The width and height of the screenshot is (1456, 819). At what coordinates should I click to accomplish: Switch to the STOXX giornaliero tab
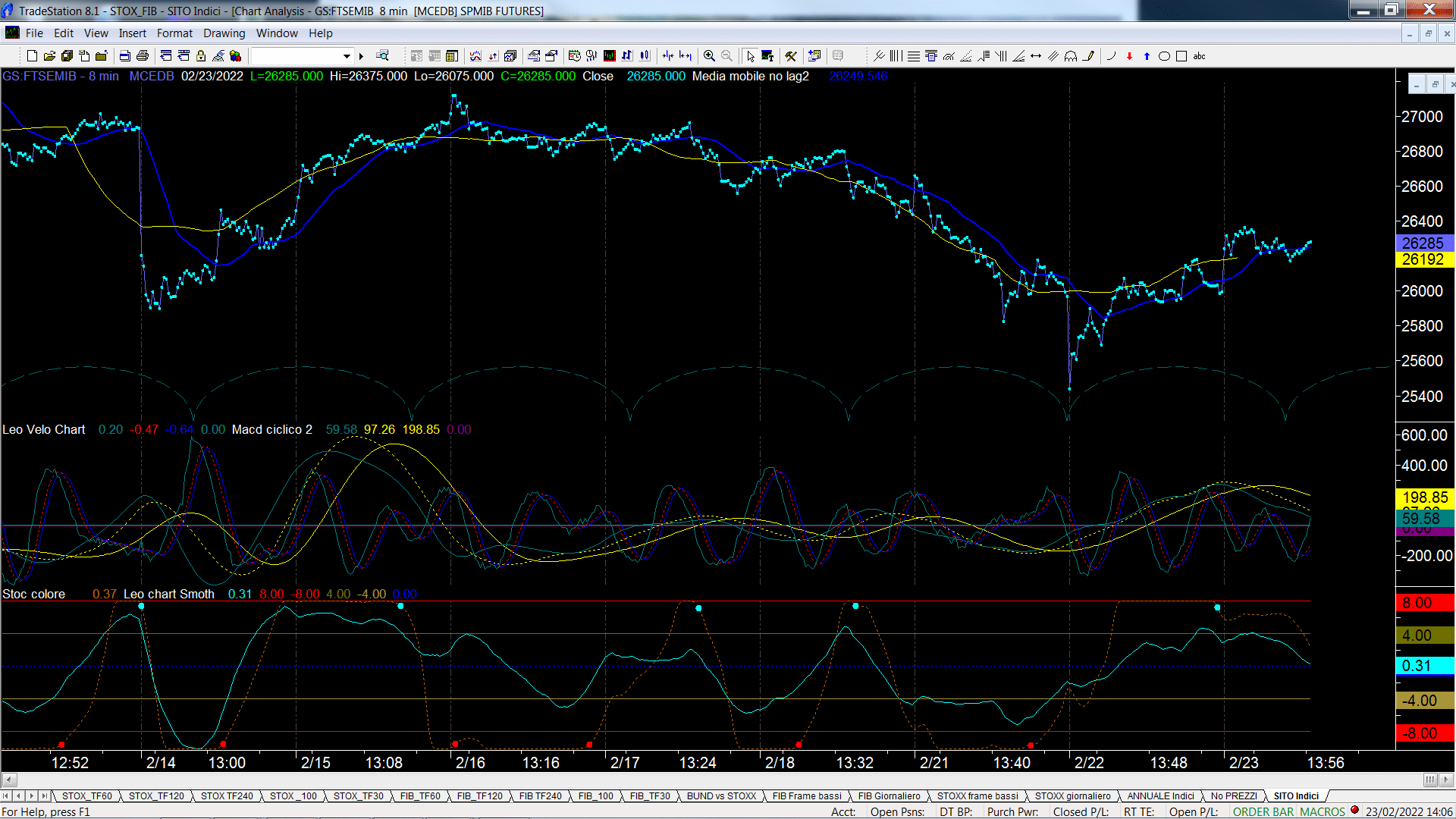tap(1073, 796)
